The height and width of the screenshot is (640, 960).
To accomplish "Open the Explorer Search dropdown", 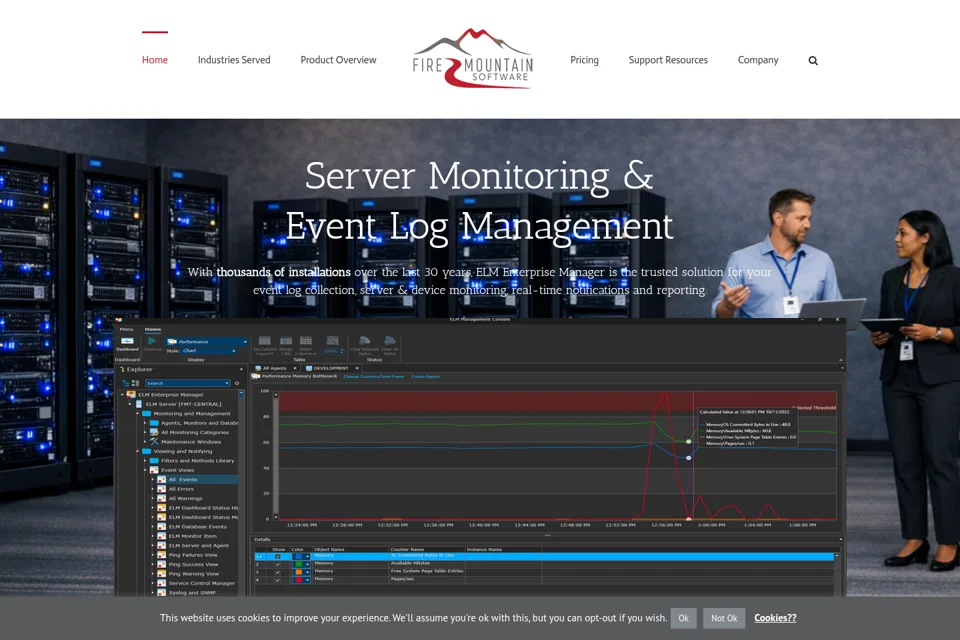I will tap(227, 383).
